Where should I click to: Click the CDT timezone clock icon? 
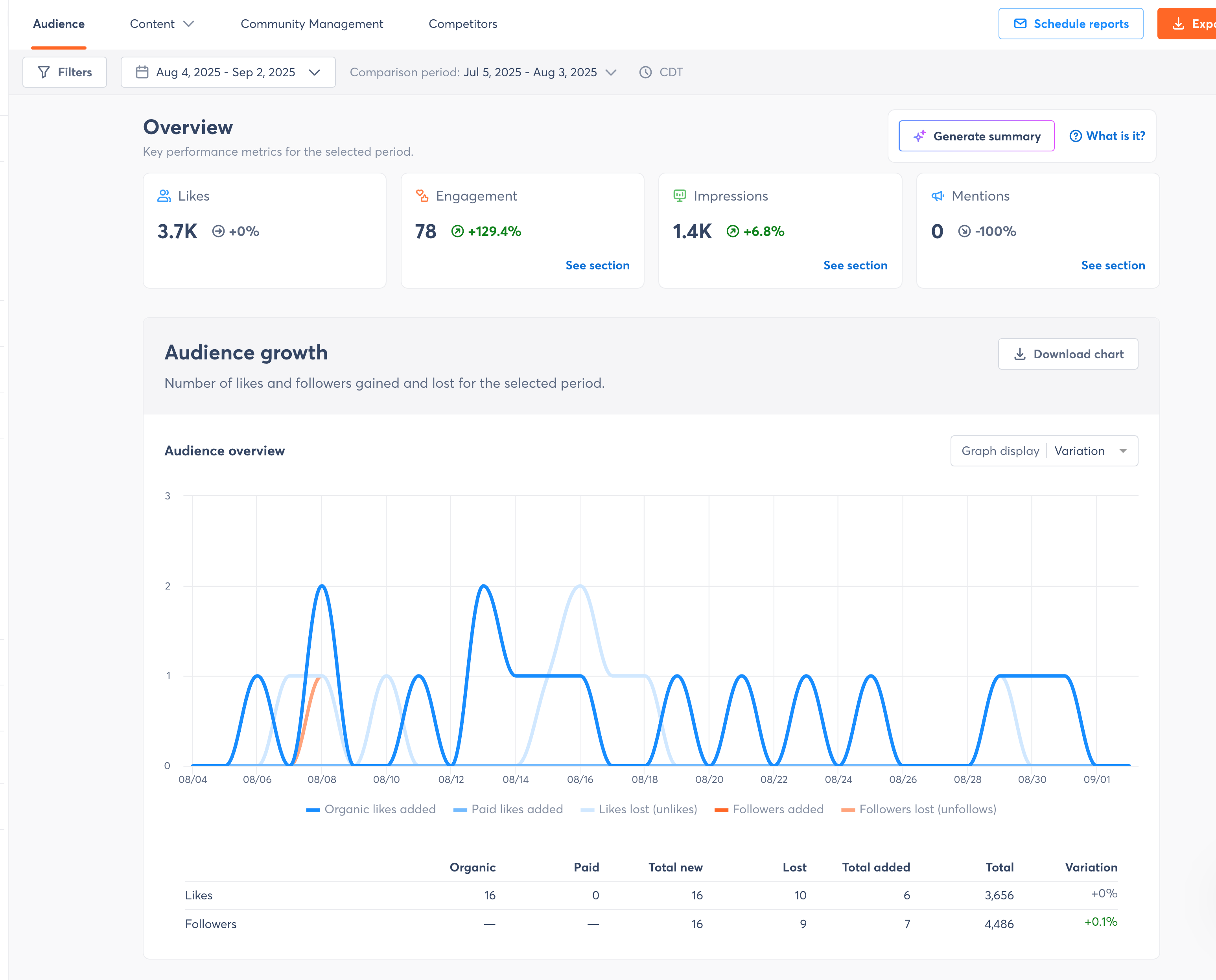tap(645, 72)
